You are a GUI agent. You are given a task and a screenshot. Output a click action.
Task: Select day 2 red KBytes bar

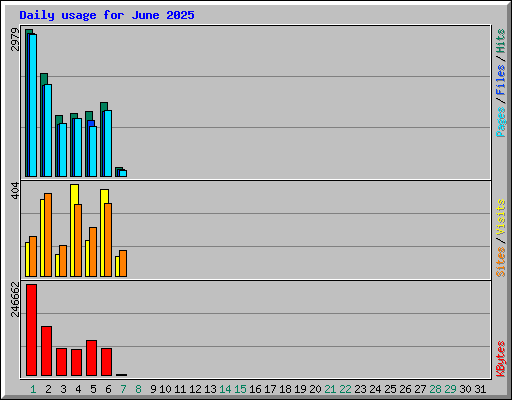tap(46, 351)
